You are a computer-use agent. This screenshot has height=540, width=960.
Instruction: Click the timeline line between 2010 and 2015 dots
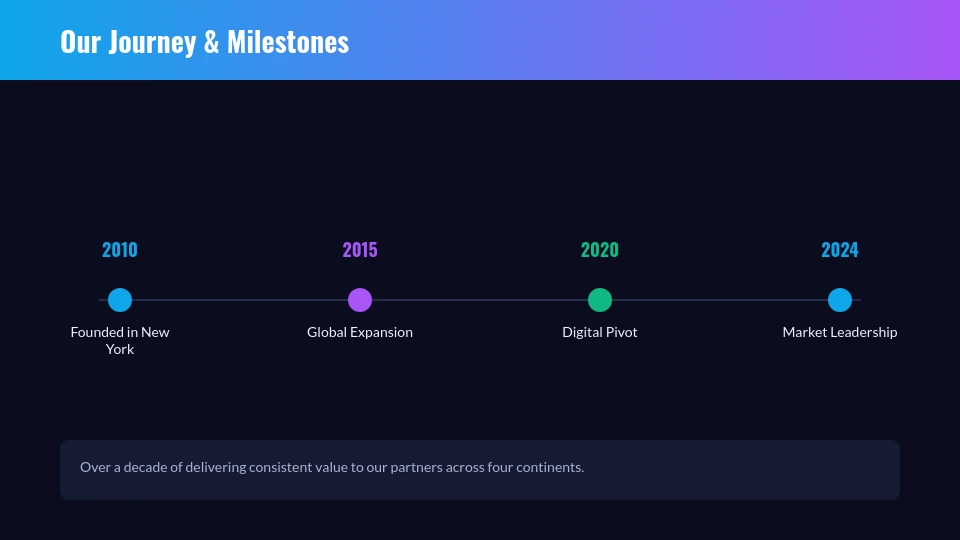pyautogui.click(x=240, y=300)
